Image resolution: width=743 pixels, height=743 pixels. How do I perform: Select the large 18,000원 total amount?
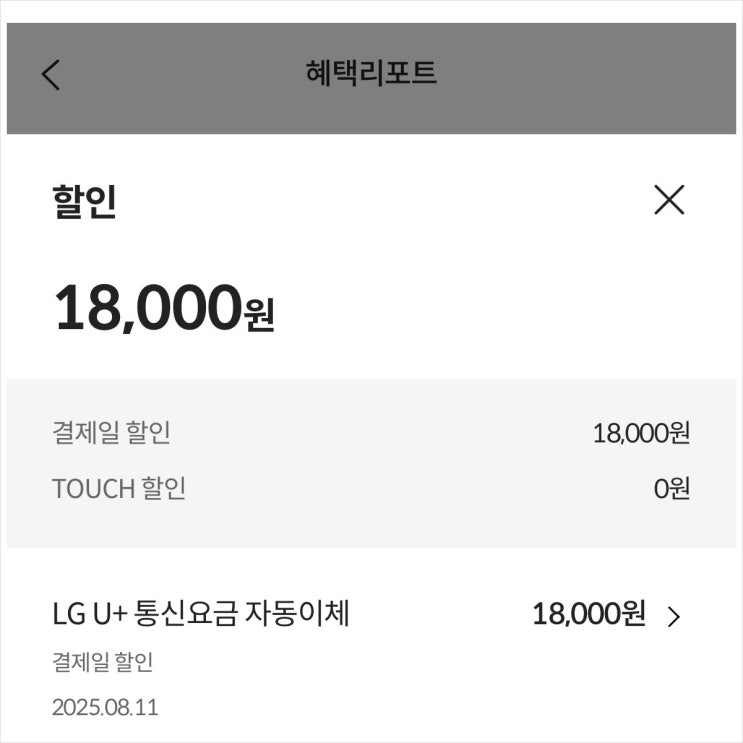148,308
